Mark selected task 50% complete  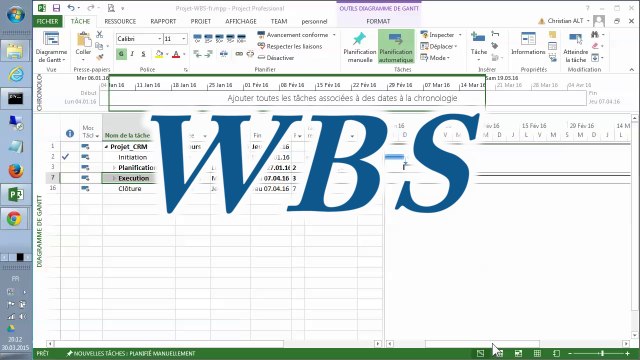tap(220, 39)
